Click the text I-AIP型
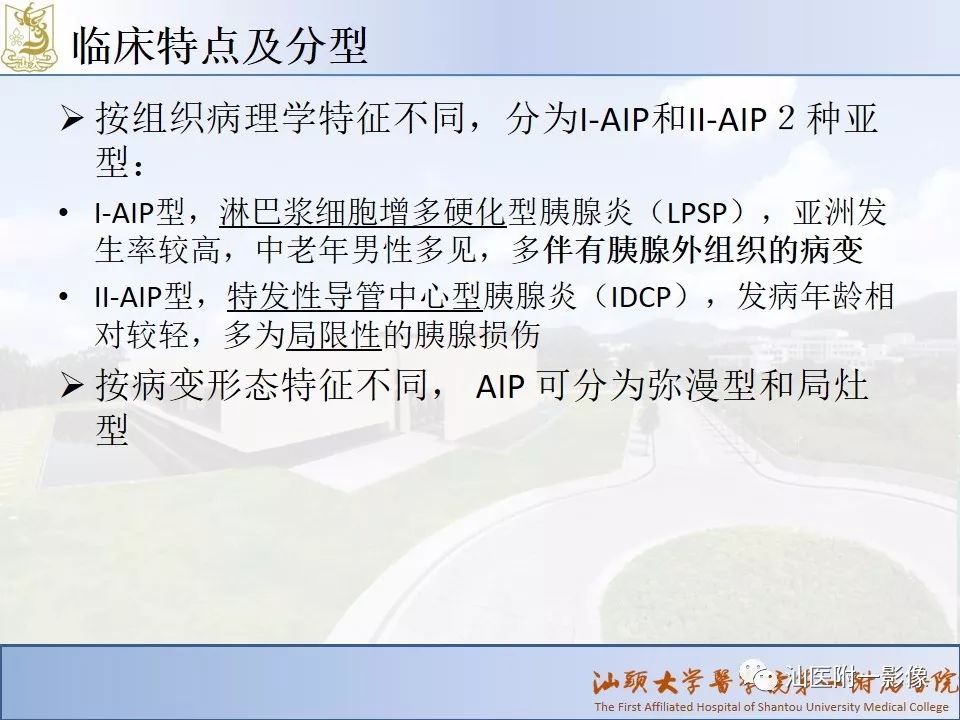This screenshot has height=720, width=960. point(140,212)
